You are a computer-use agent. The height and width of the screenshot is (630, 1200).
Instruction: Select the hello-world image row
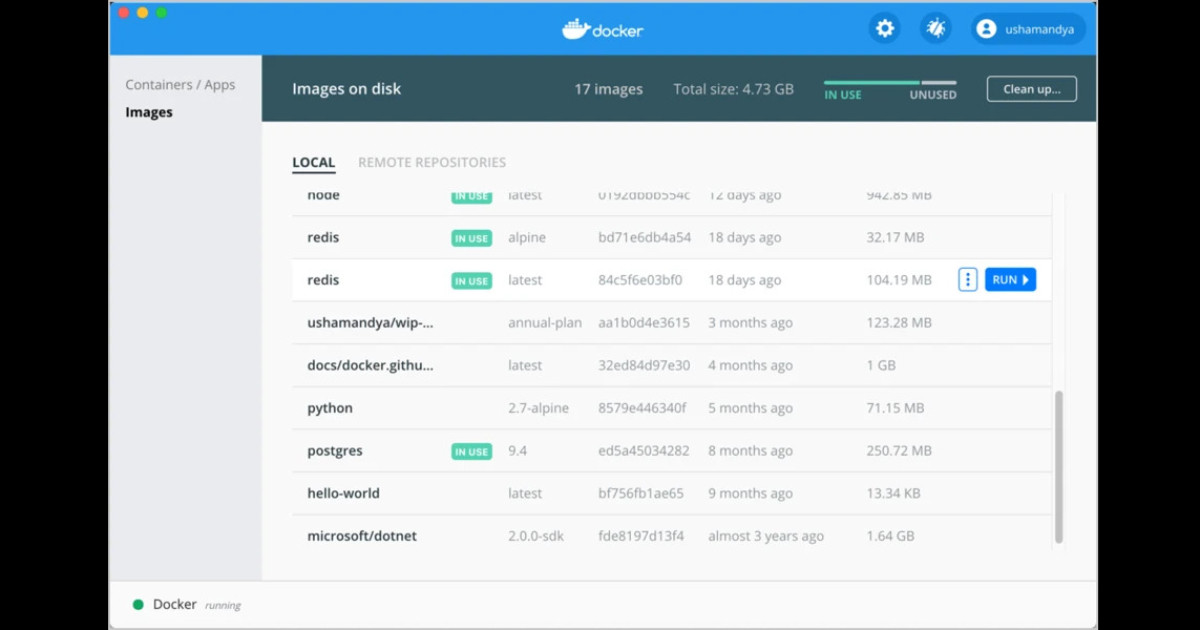672,493
